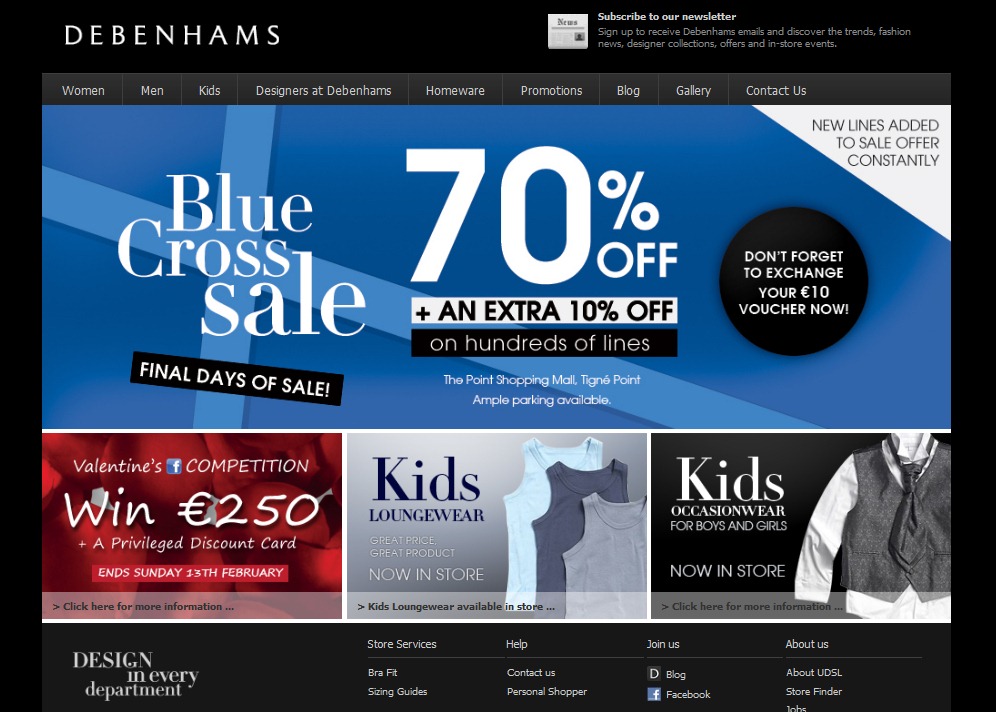This screenshot has height=712, width=996.
Task: Select Designers at Debenhams menu
Action: [x=323, y=90]
